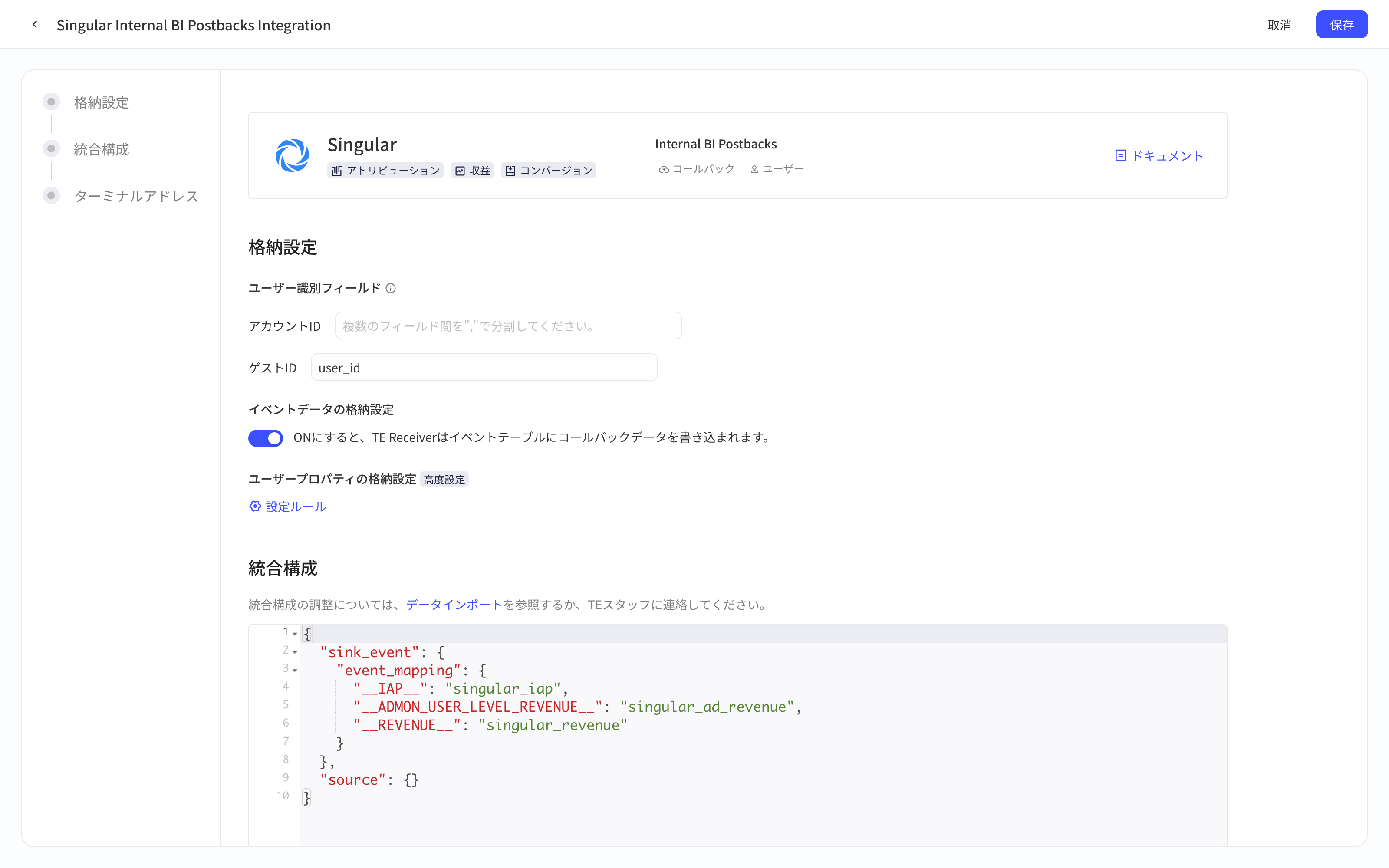This screenshot has width=1389, height=868.
Task: Open the ドキュメント document icon
Action: 1120,155
